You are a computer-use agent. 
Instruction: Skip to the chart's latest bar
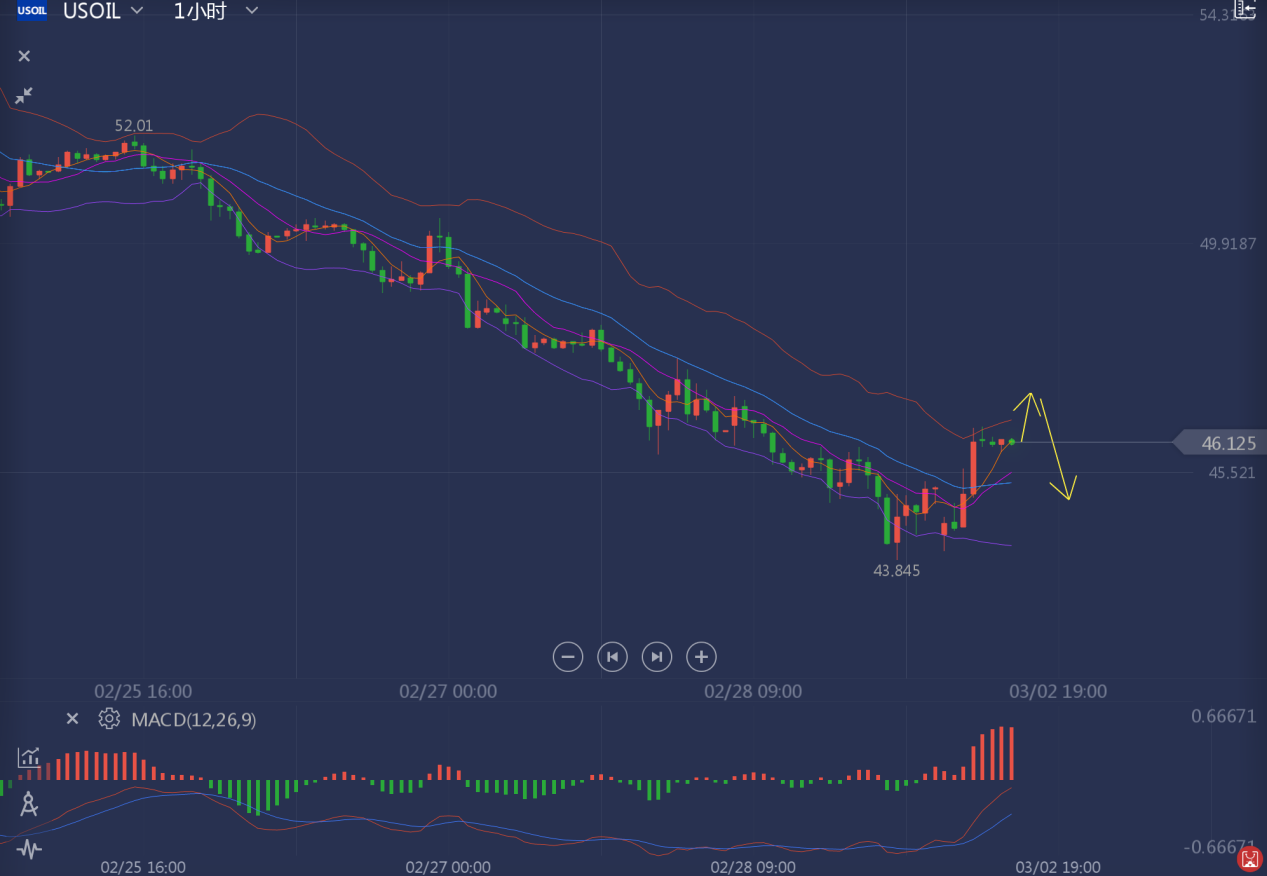pos(656,657)
